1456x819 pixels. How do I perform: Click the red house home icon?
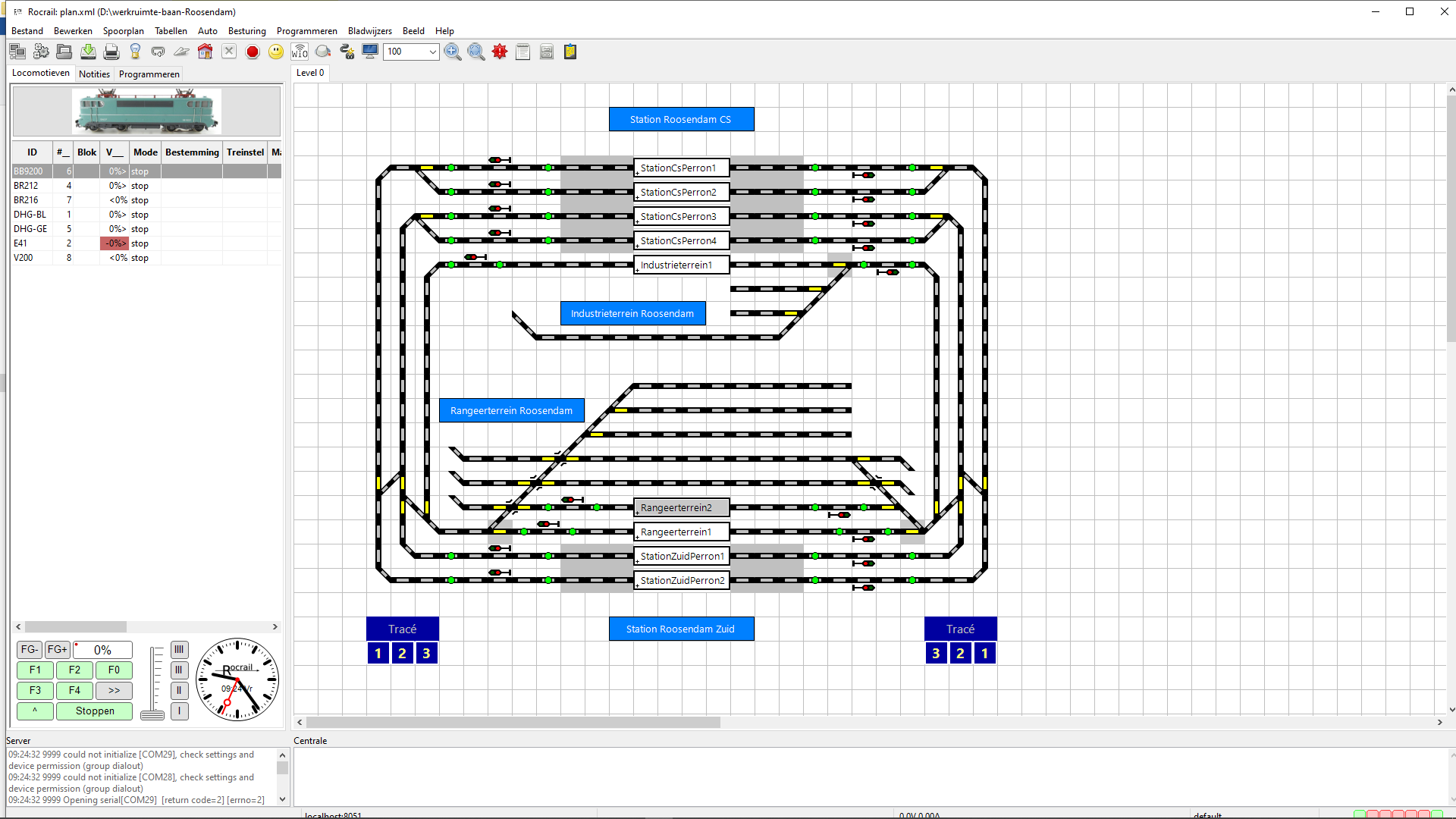coord(205,52)
